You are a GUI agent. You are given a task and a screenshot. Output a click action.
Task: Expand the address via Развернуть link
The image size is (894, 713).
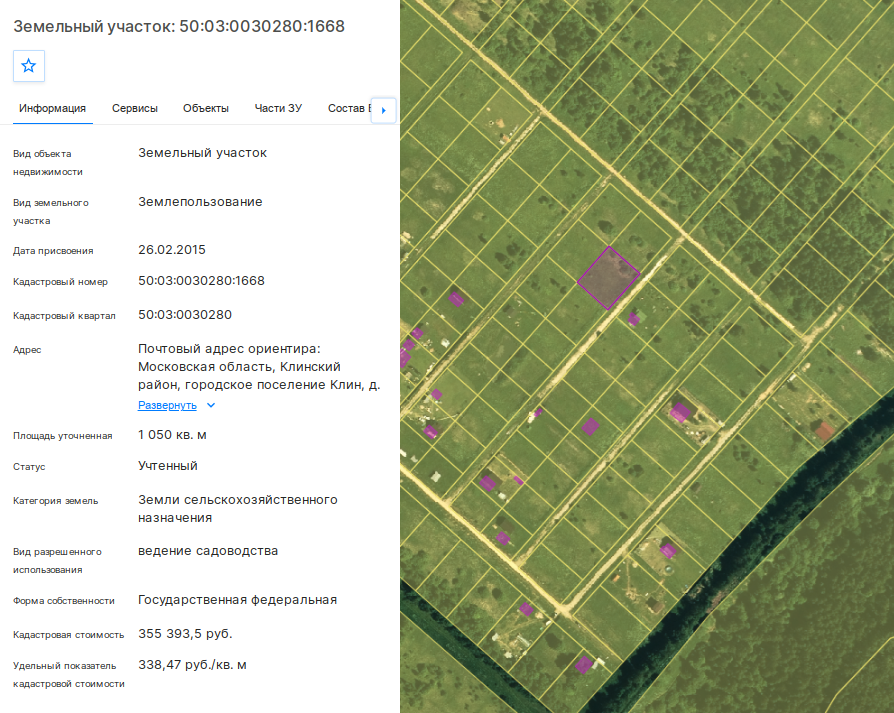(167, 405)
